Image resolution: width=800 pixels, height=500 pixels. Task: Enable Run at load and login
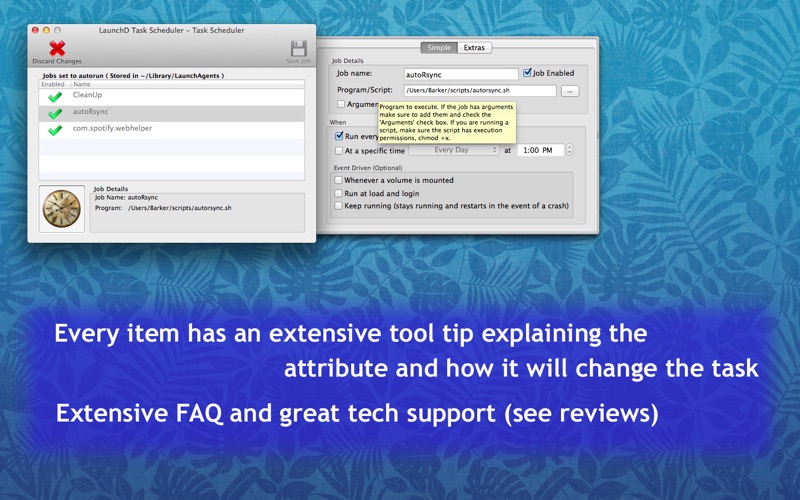(x=339, y=193)
